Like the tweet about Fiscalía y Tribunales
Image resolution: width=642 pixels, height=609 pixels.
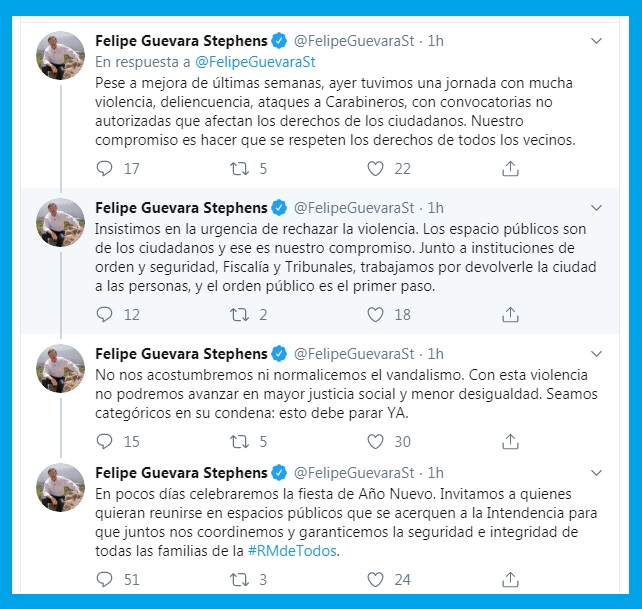coord(376,315)
